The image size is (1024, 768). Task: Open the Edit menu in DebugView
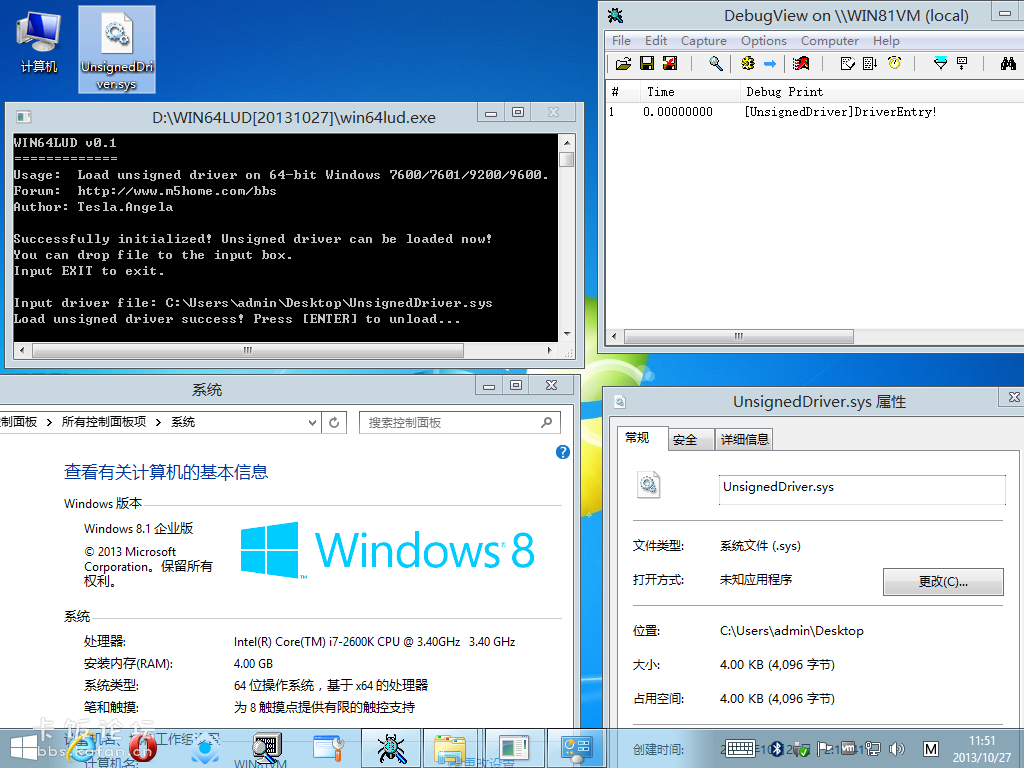656,40
